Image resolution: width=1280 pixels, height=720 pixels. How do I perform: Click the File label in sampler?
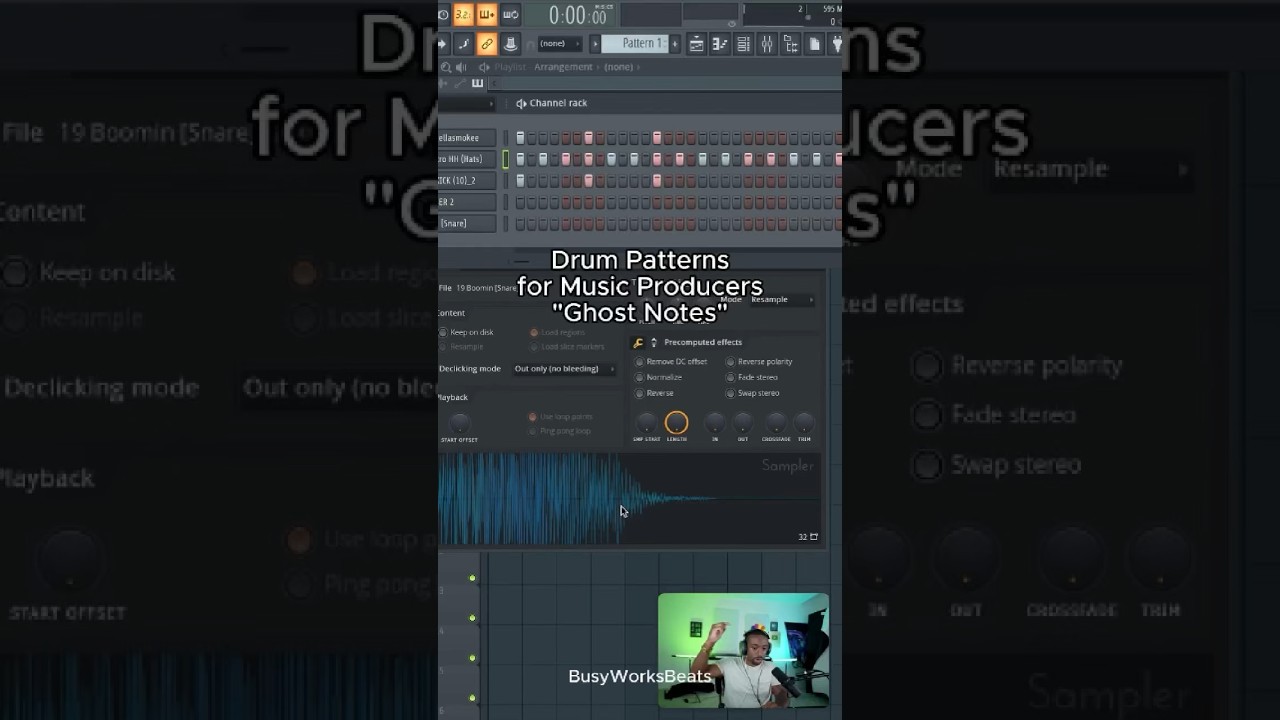[445, 288]
